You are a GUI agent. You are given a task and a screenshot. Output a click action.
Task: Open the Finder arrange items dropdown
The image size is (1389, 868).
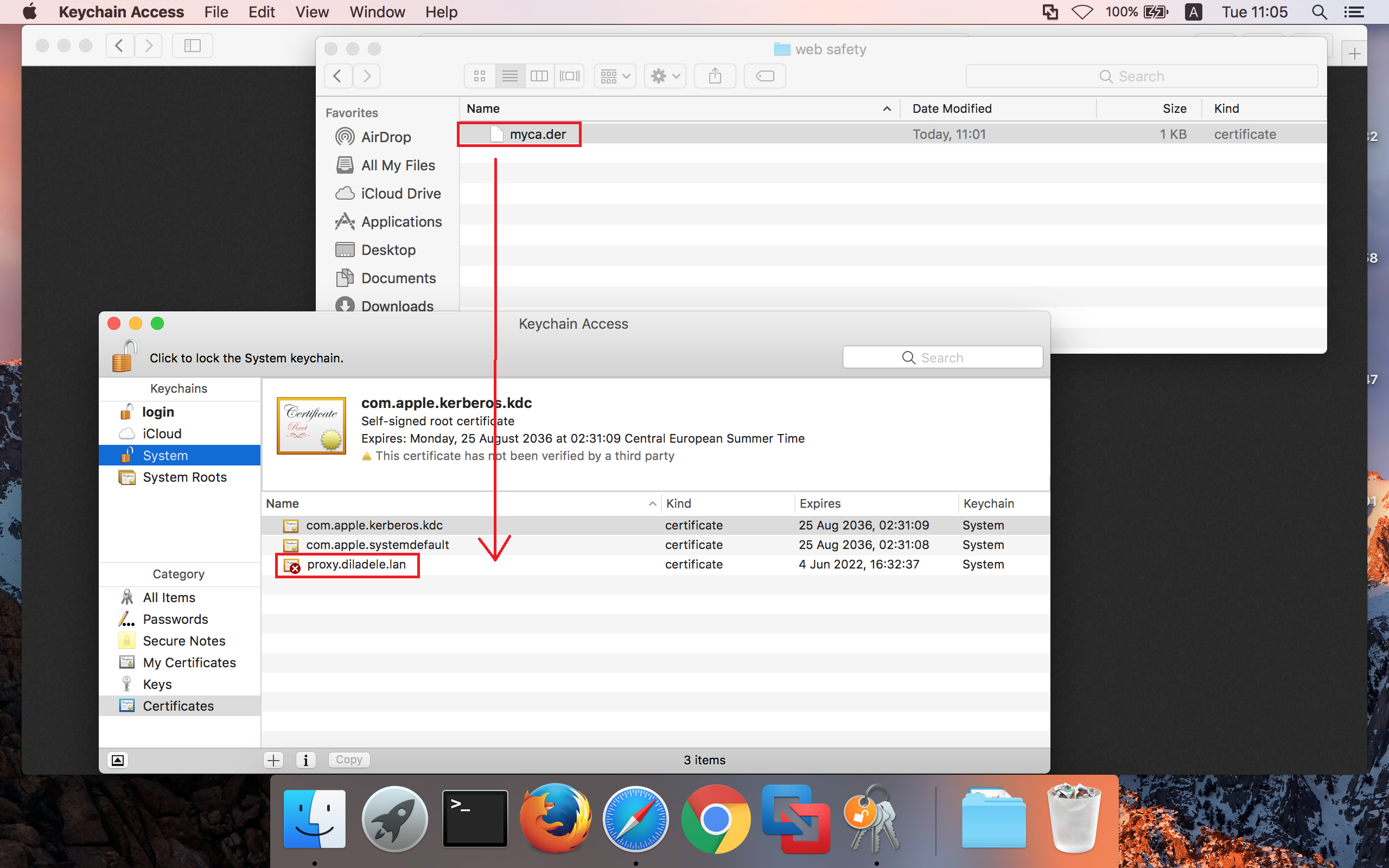click(615, 76)
